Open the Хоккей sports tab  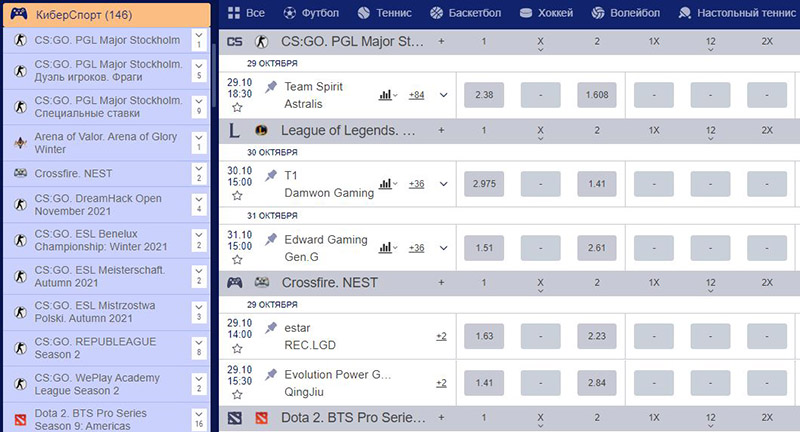click(x=546, y=13)
